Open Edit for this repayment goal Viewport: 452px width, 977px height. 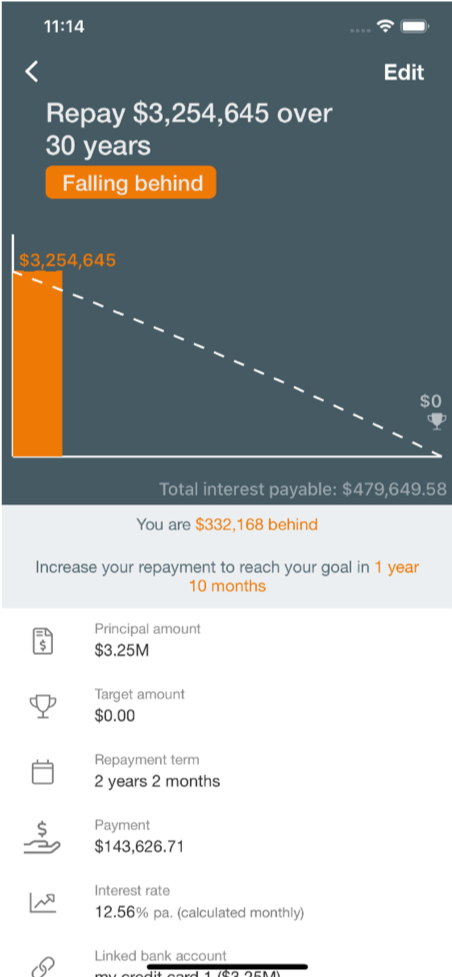(x=404, y=72)
